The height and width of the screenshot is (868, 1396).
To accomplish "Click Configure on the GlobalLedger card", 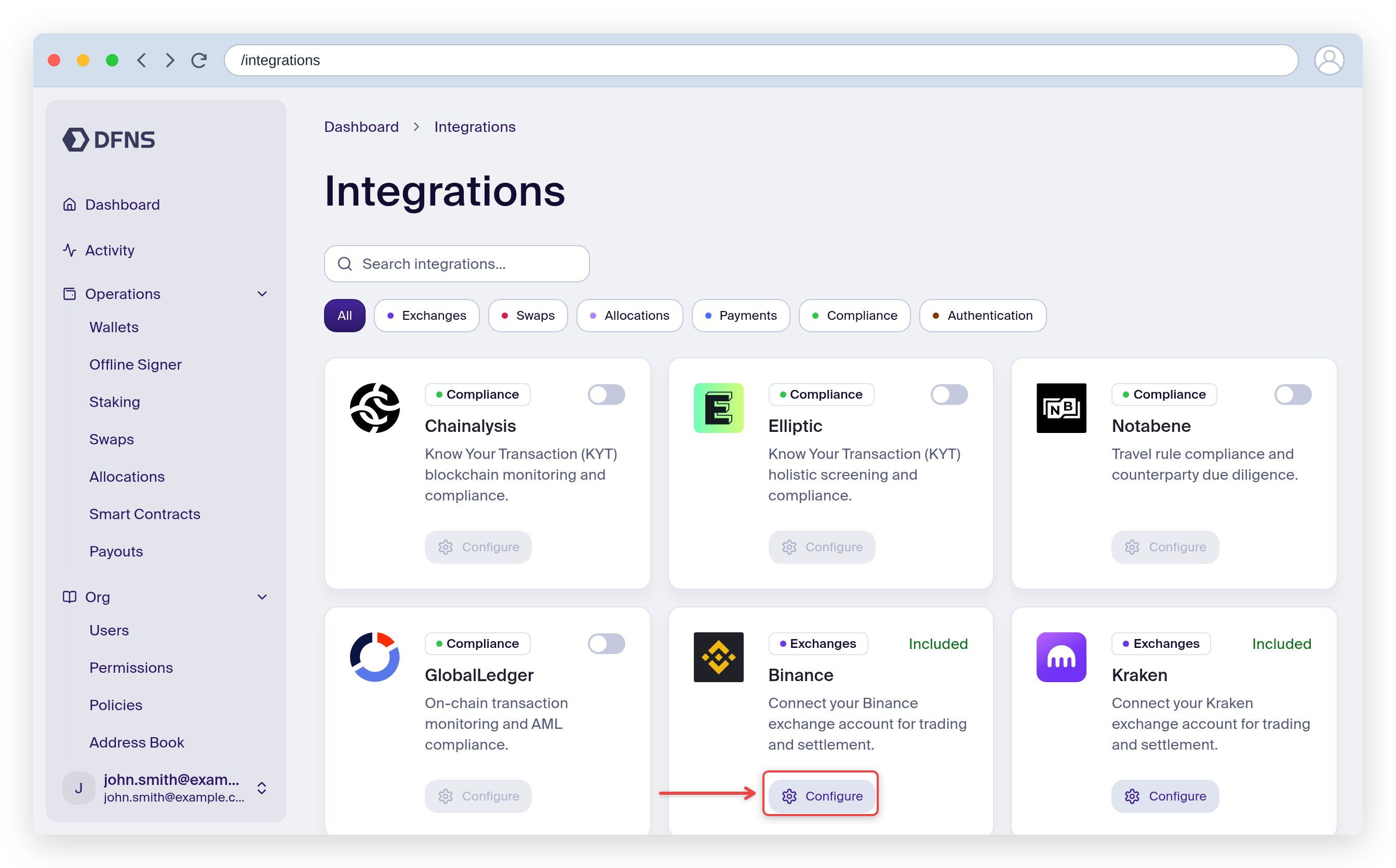I will pyautogui.click(x=478, y=796).
